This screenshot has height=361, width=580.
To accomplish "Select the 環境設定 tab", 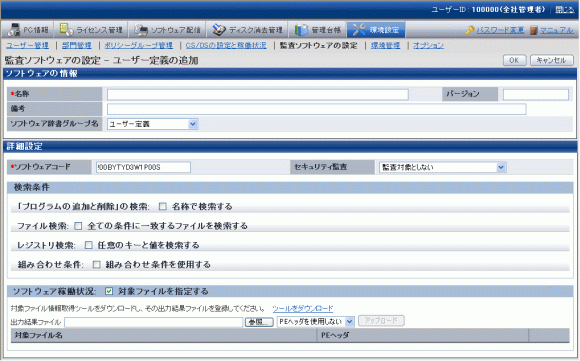I will coord(376,30).
